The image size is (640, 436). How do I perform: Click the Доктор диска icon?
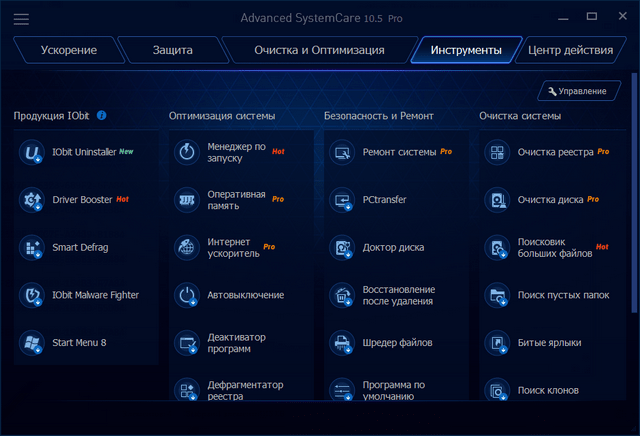[x=343, y=247]
